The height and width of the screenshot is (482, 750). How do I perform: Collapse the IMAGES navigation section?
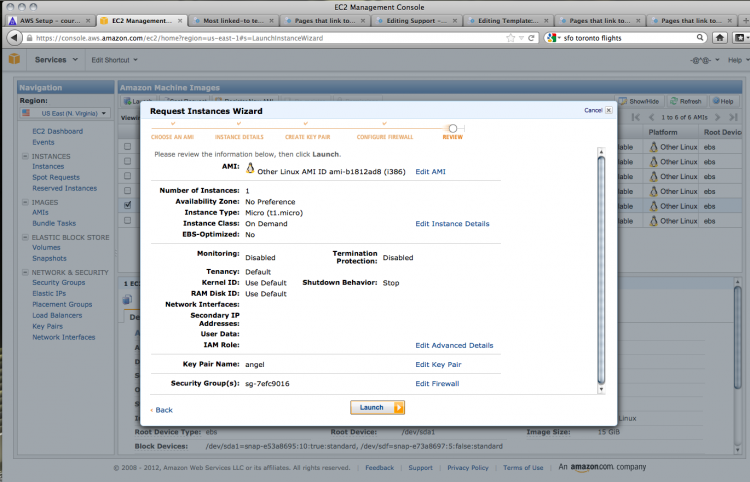click(x=25, y=202)
